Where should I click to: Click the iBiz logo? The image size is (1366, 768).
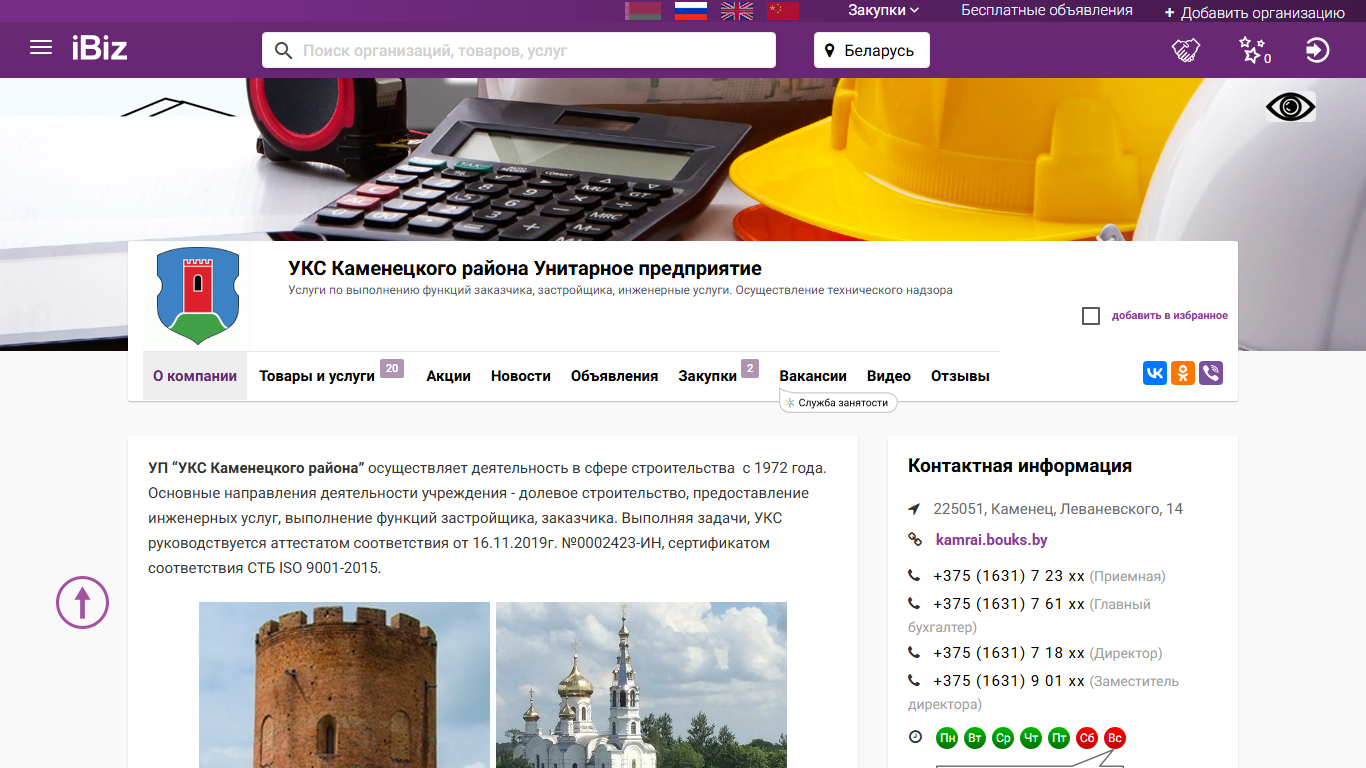99,47
